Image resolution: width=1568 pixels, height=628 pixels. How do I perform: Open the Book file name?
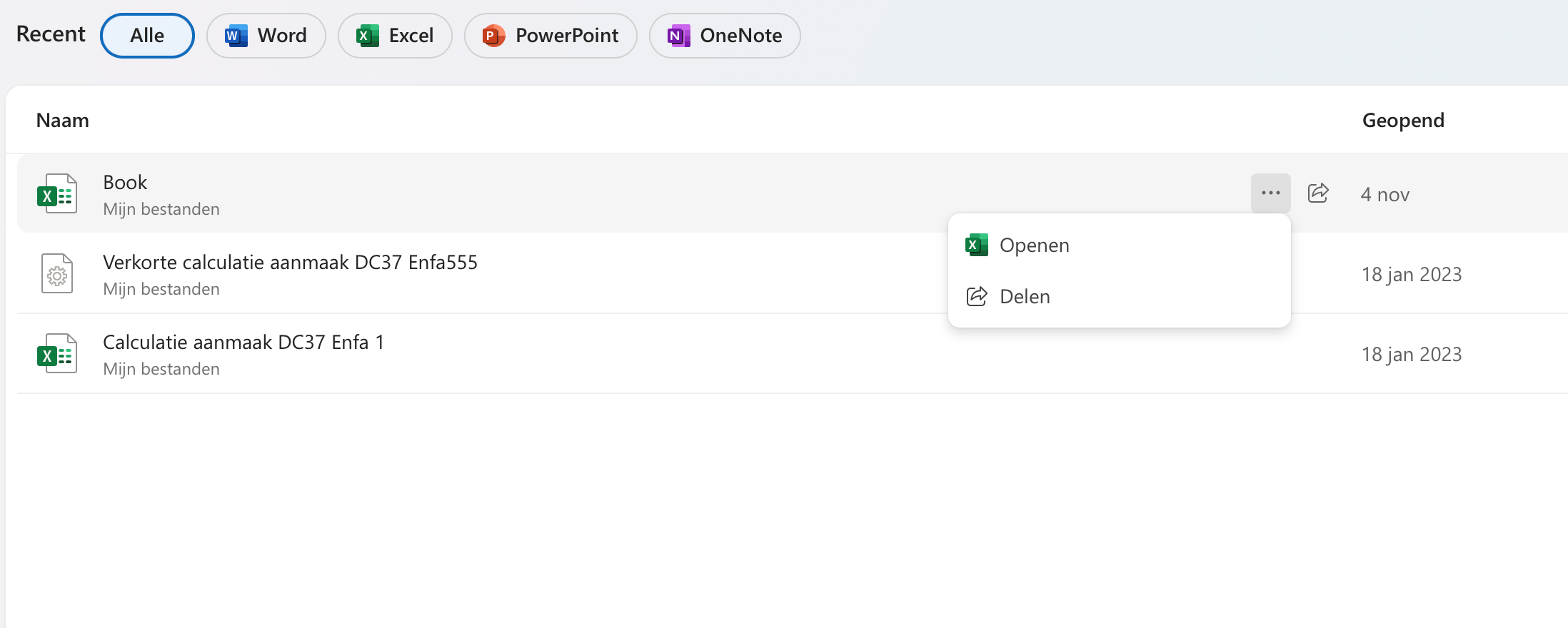125,182
